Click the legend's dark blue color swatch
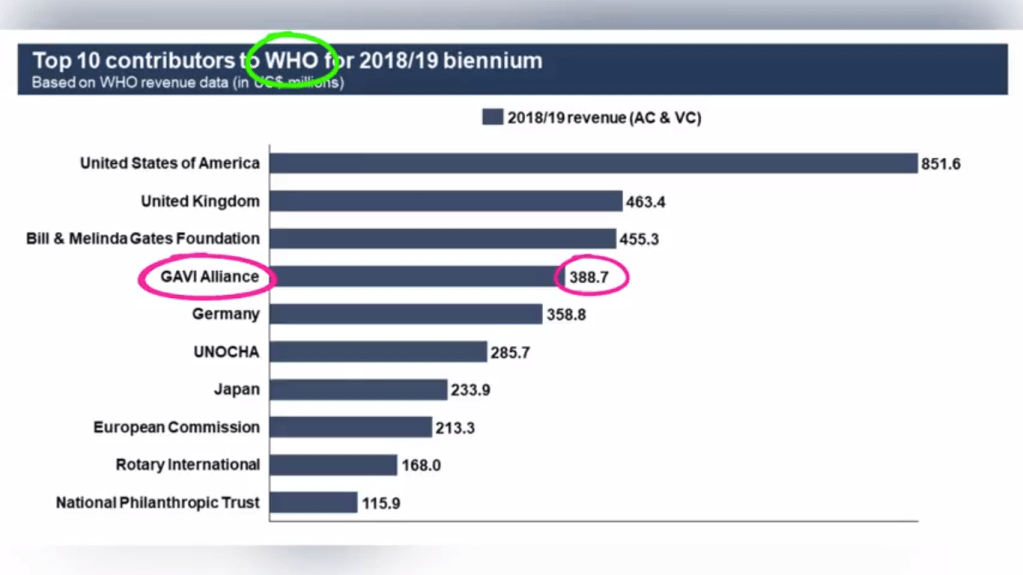The width and height of the screenshot is (1023, 575). 491,118
